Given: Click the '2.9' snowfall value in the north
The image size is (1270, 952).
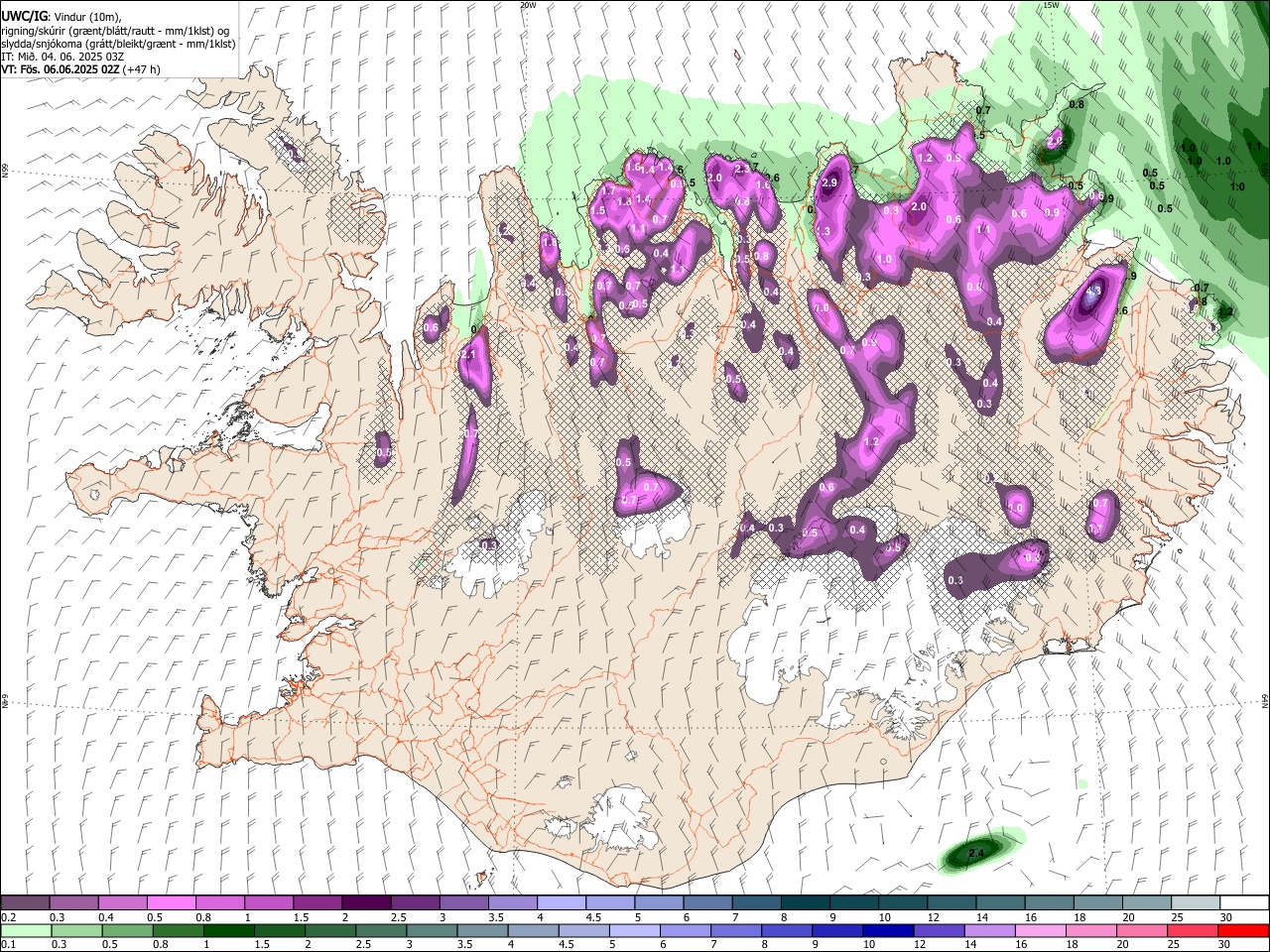Looking at the screenshot, I should [x=829, y=182].
